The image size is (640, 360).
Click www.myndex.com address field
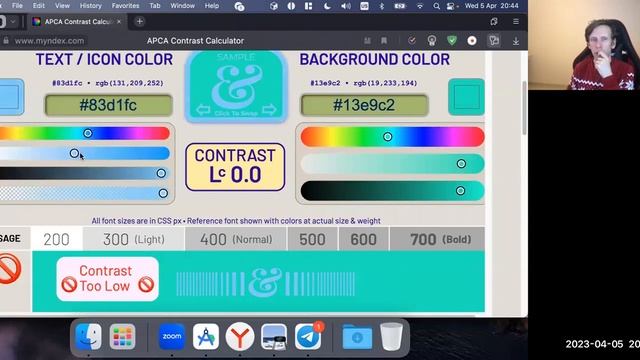(x=49, y=41)
